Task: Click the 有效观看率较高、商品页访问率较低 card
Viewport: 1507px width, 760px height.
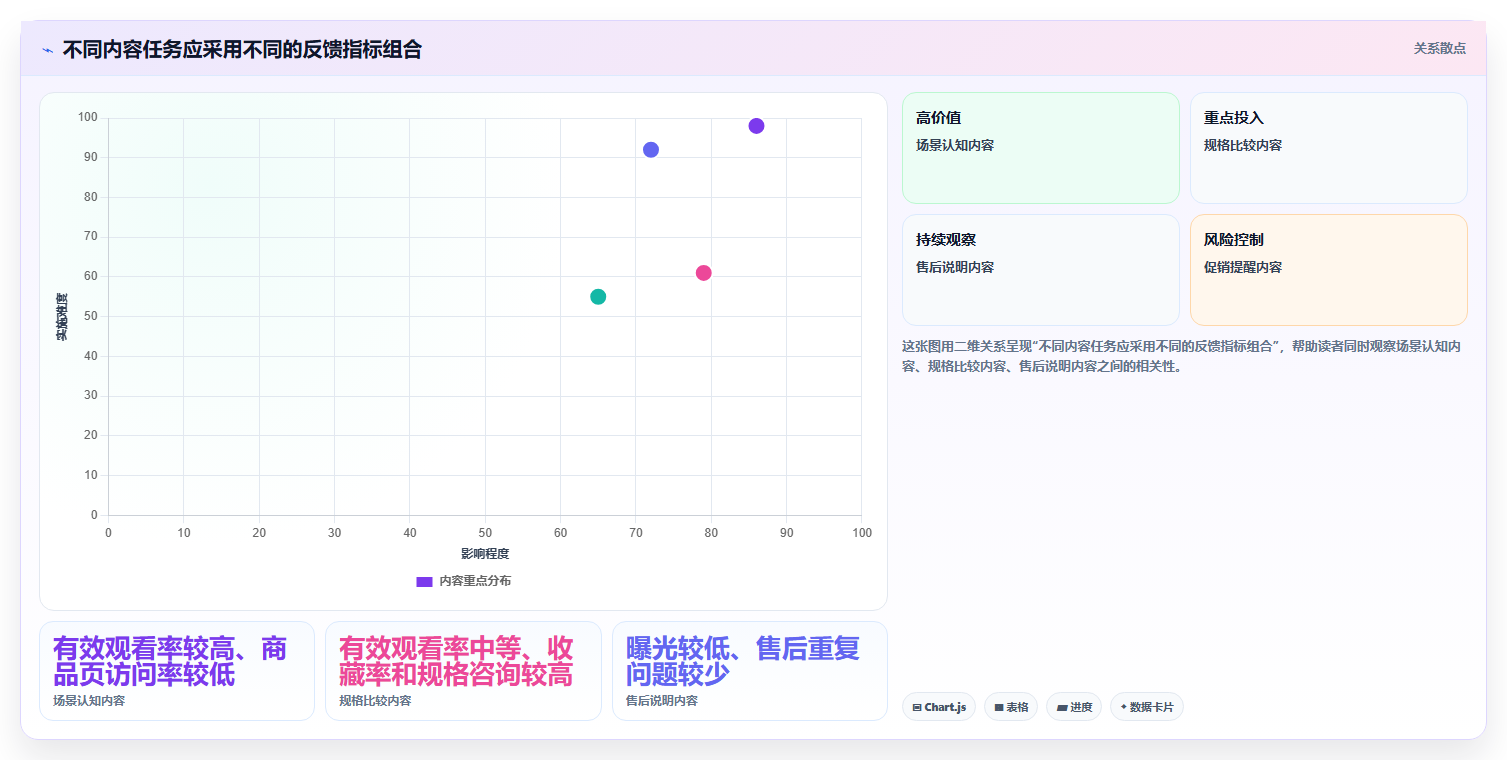Action: pos(177,671)
